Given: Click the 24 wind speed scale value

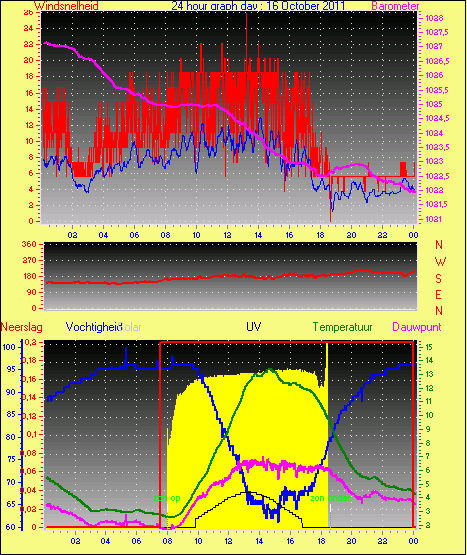Looking at the screenshot, I should point(29,28).
